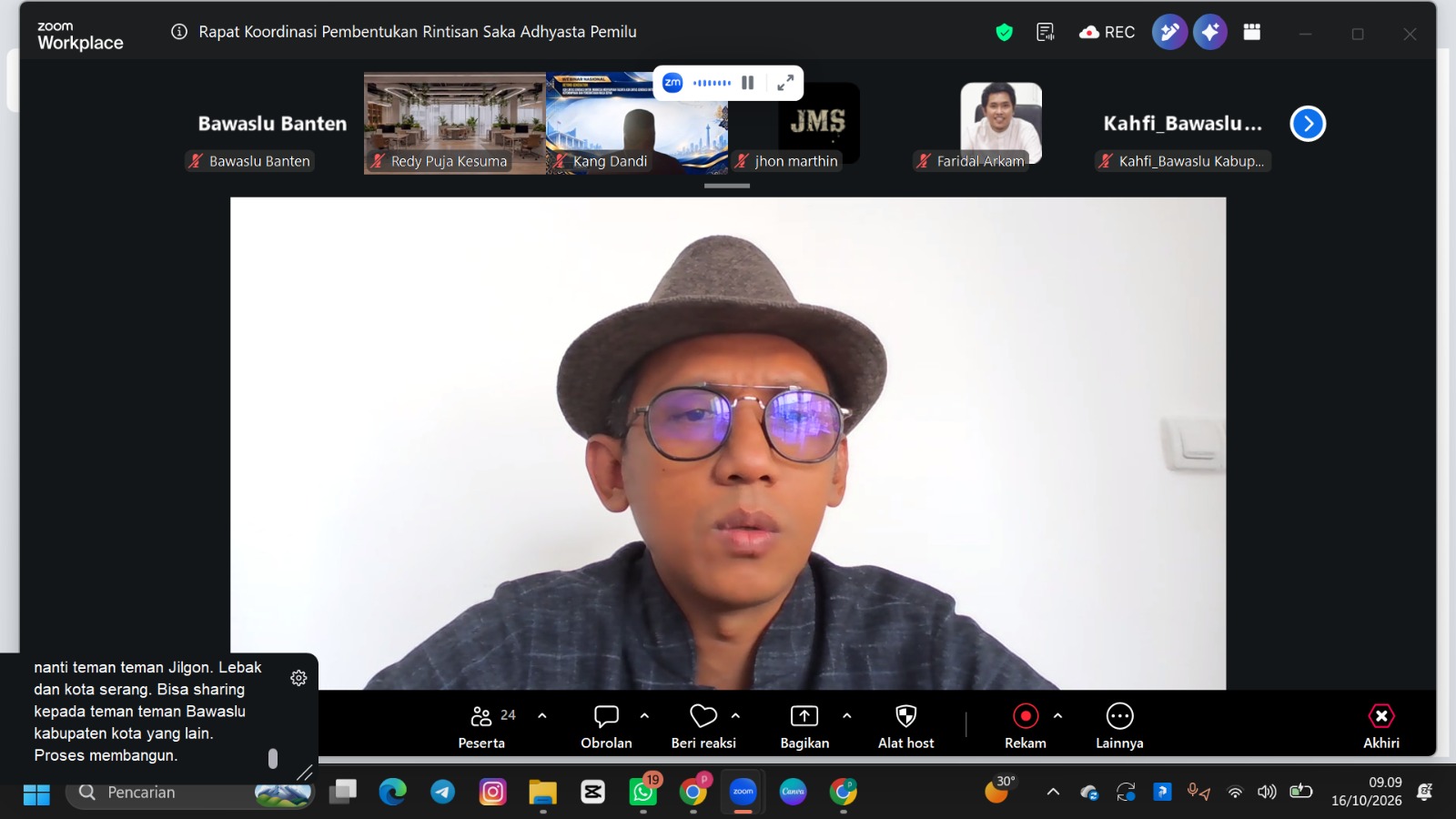Open caption settings gear icon
Screen dimensions: 1456x819
coord(298,678)
